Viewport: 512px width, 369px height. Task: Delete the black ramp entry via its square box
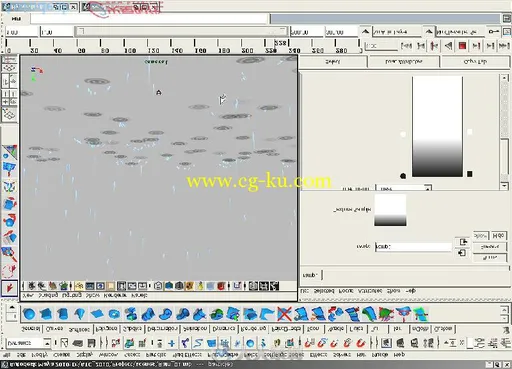tap(470, 174)
